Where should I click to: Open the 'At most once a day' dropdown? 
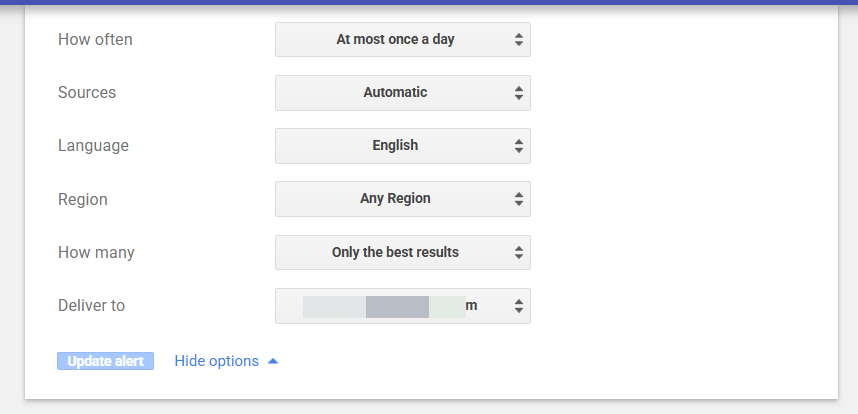click(396, 40)
